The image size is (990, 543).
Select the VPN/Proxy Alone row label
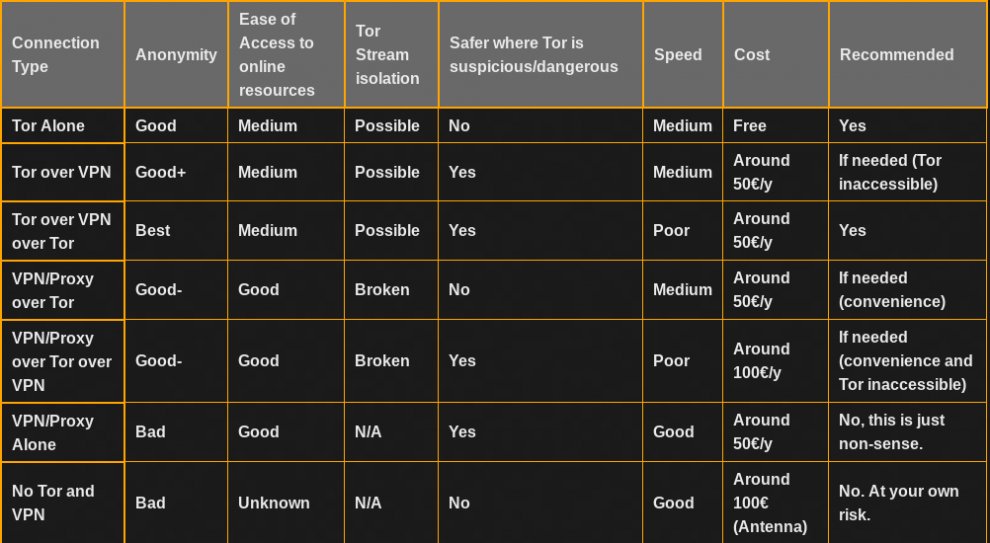click(x=63, y=433)
